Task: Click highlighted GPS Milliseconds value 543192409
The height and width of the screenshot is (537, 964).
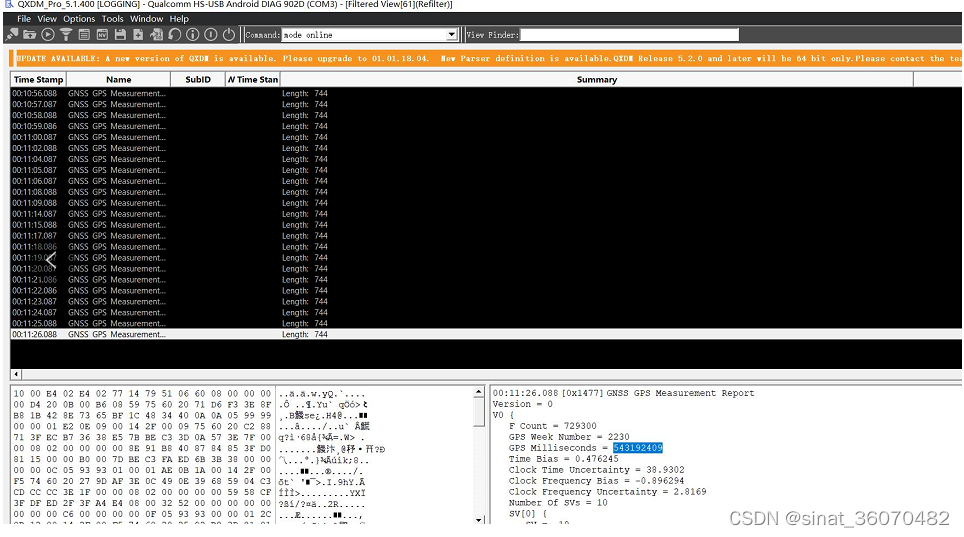Action: click(x=638, y=448)
